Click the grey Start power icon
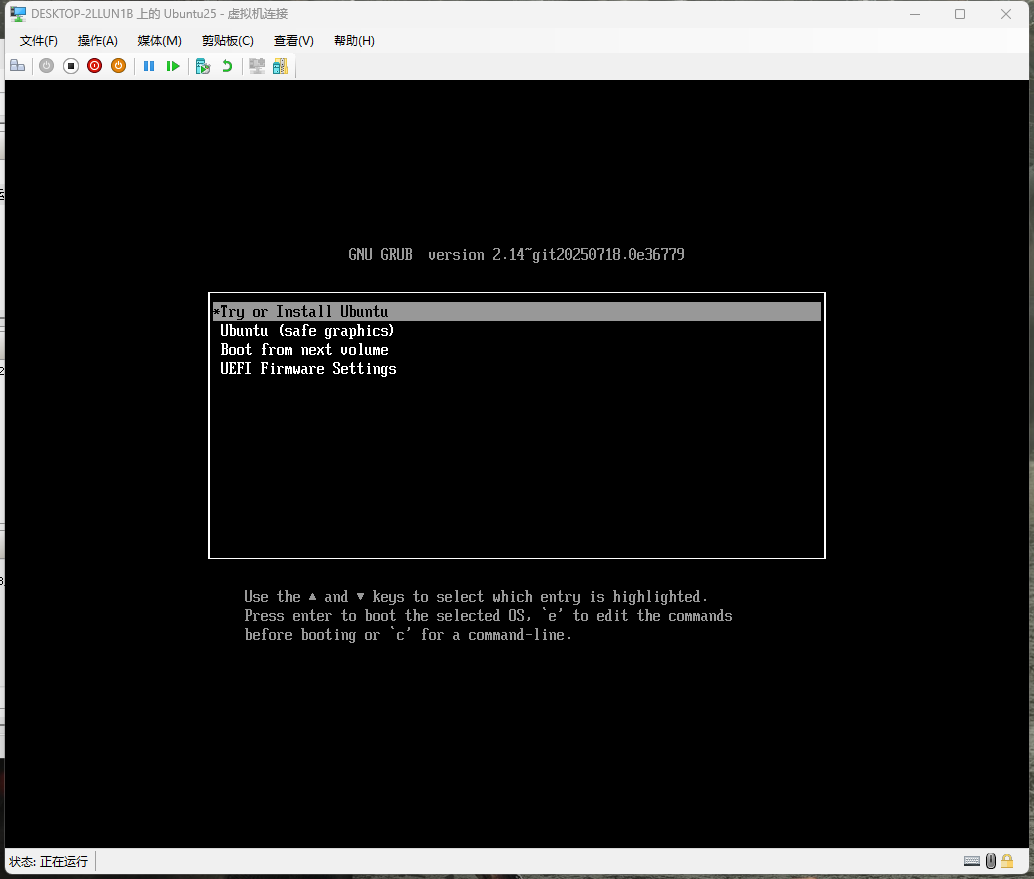The width and height of the screenshot is (1034, 879). point(47,66)
